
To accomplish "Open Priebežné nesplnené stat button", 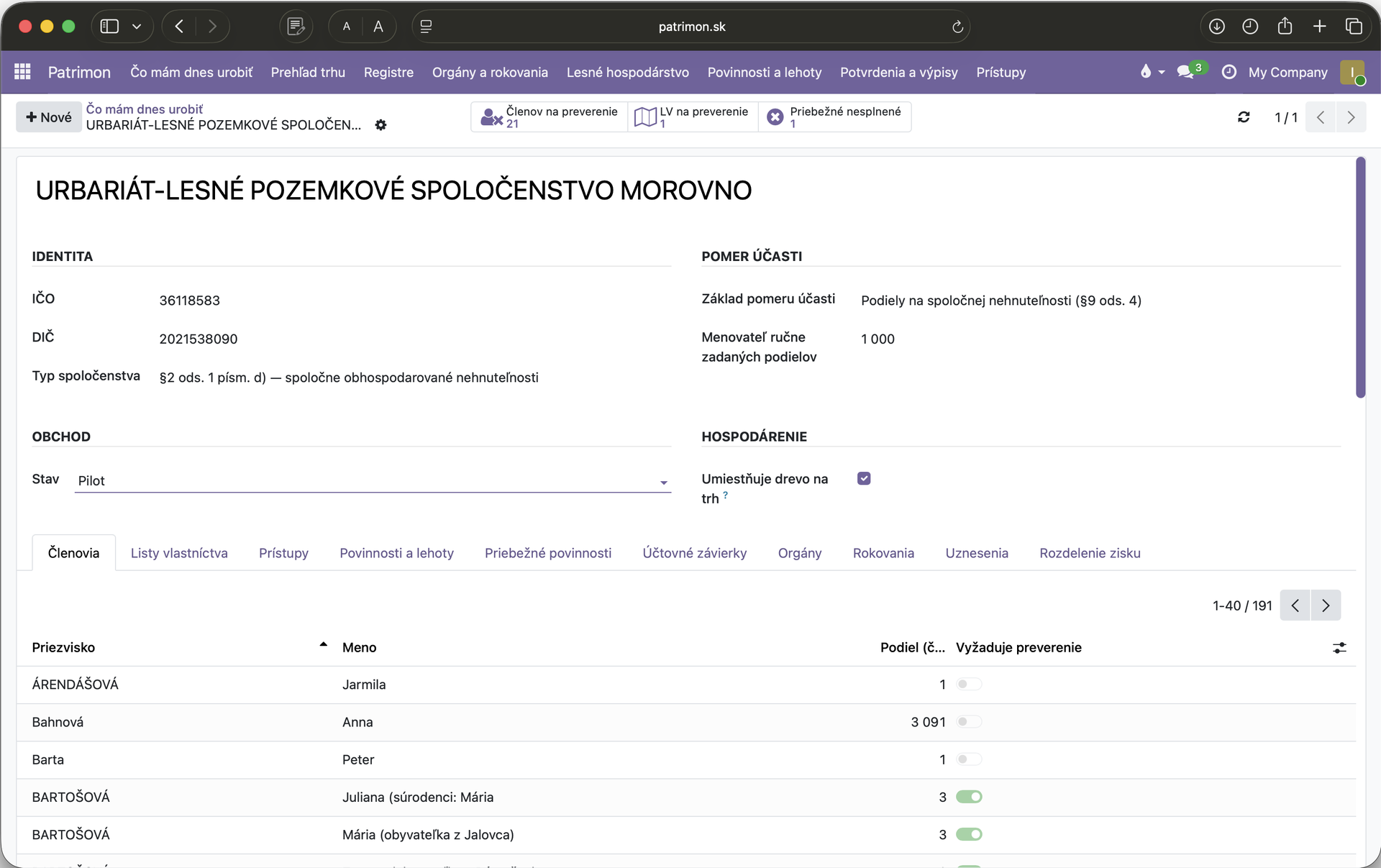I will (835, 117).
